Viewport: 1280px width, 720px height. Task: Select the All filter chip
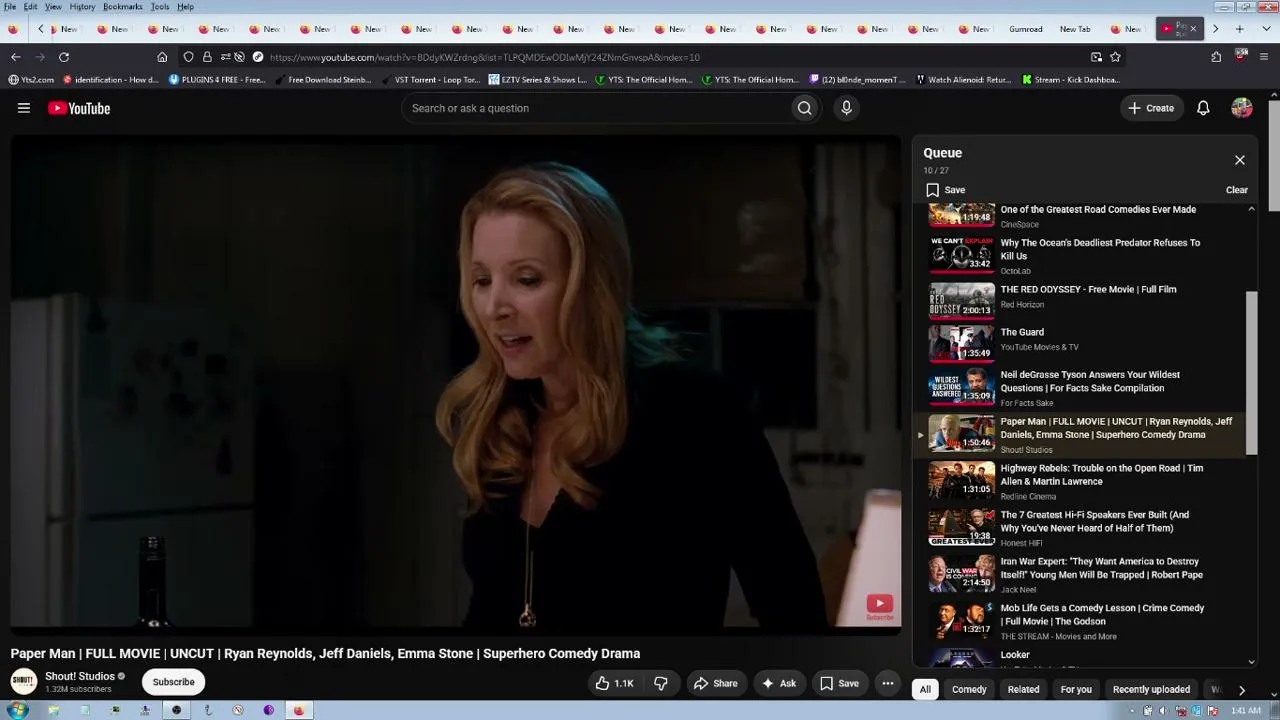(925, 689)
